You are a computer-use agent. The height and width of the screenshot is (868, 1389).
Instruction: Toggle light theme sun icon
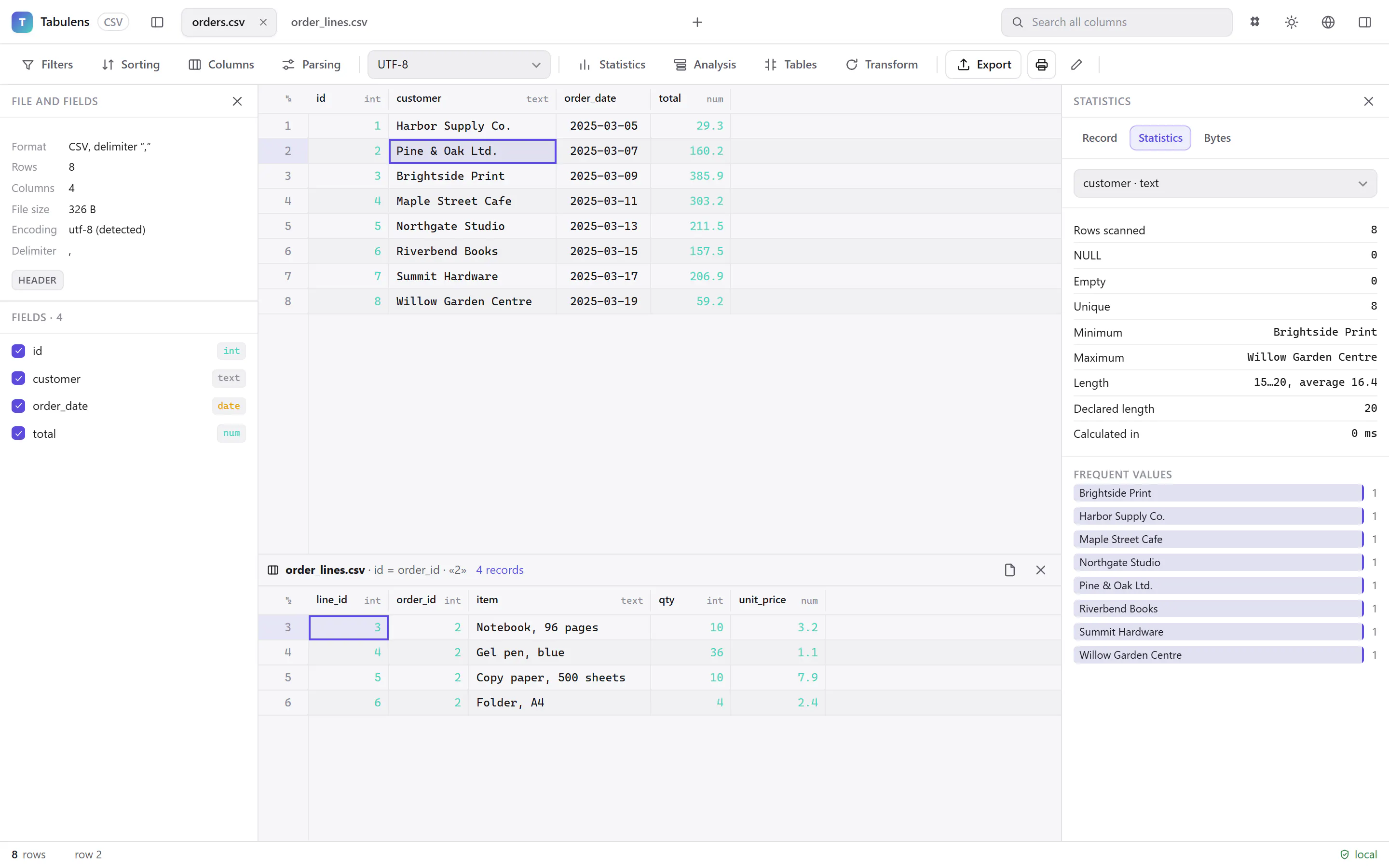pyautogui.click(x=1292, y=22)
